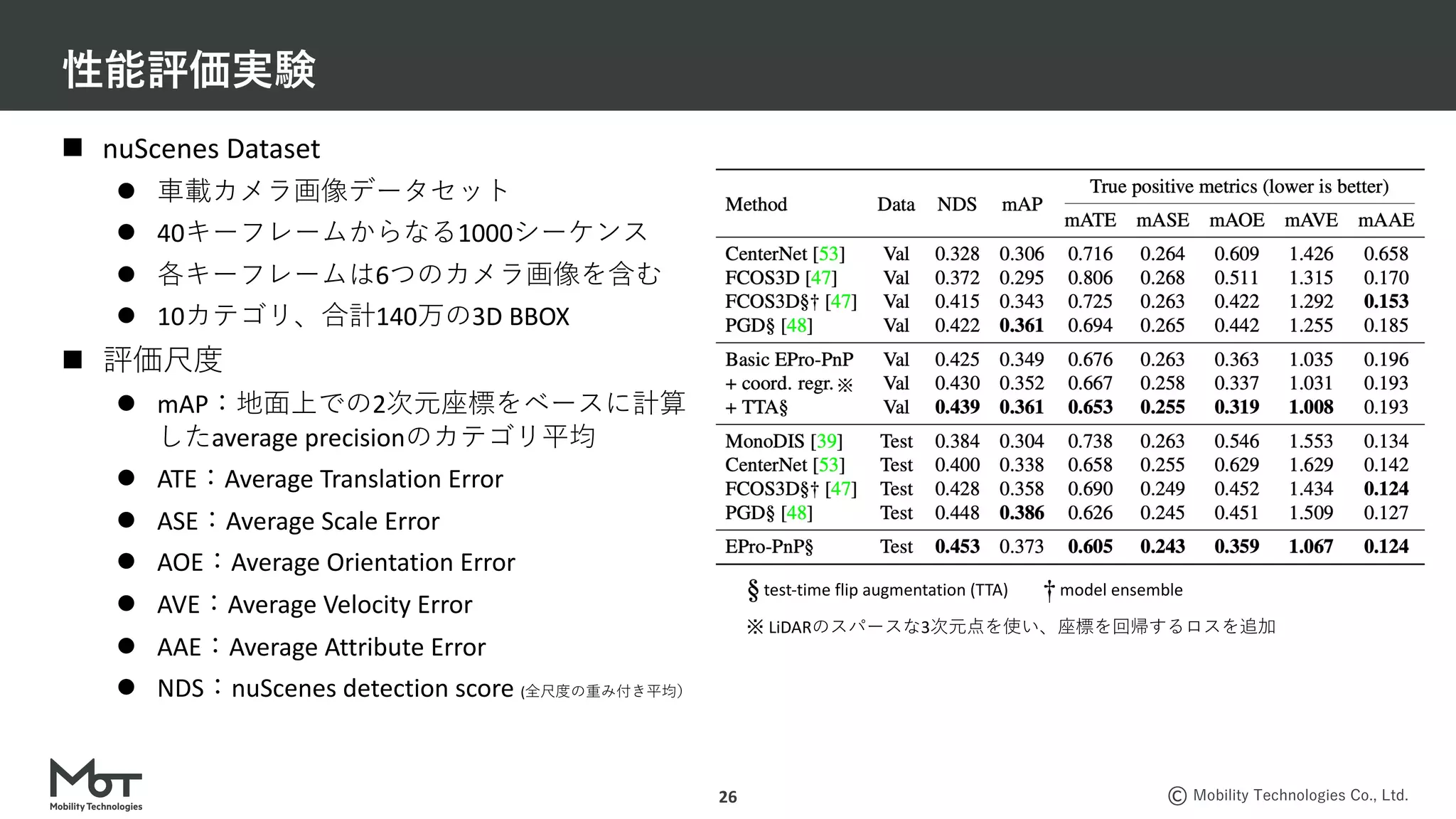The image size is (1456, 819).
Task: Click bold NDS value 0.439
Action: [x=957, y=407]
